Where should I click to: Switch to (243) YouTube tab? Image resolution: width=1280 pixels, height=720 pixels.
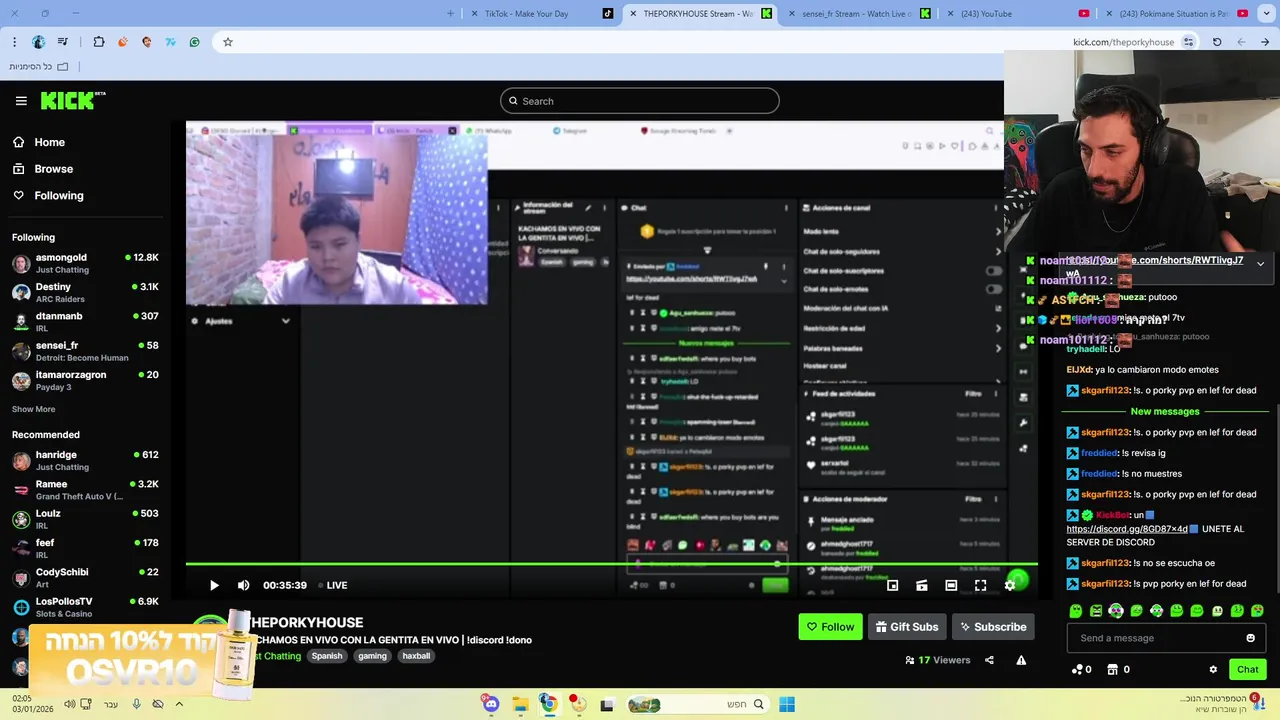tap(1020, 14)
